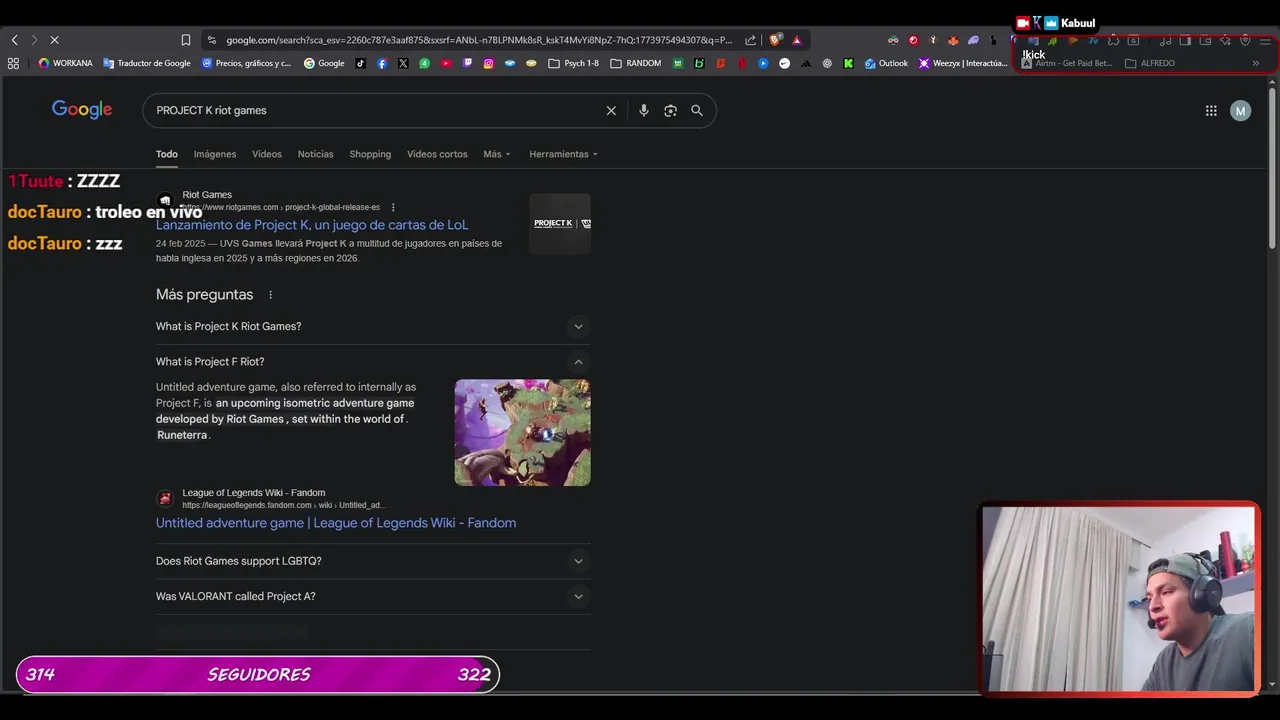Click the Google search input field

(375, 110)
